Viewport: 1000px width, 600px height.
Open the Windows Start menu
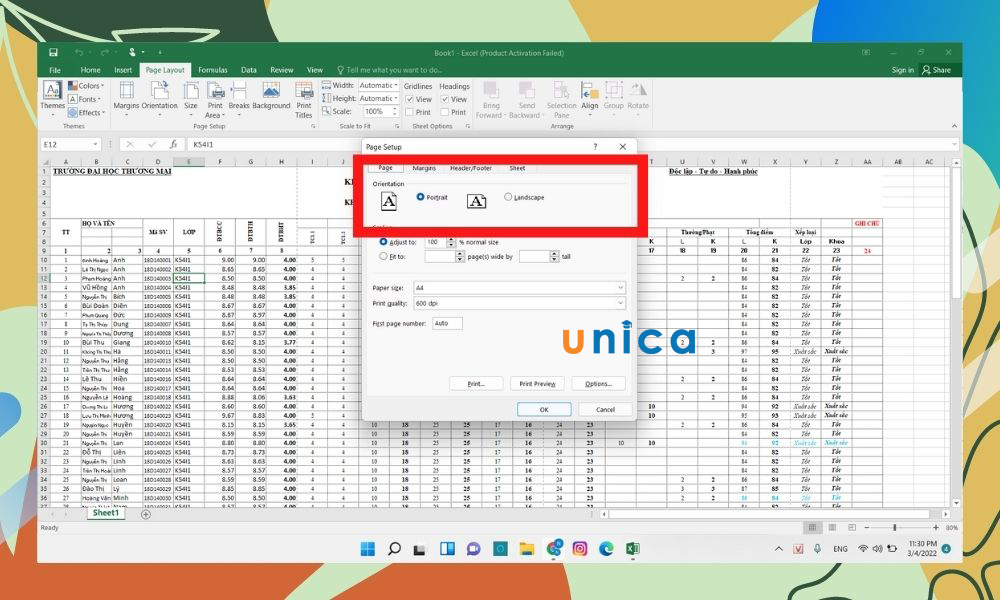[x=368, y=548]
